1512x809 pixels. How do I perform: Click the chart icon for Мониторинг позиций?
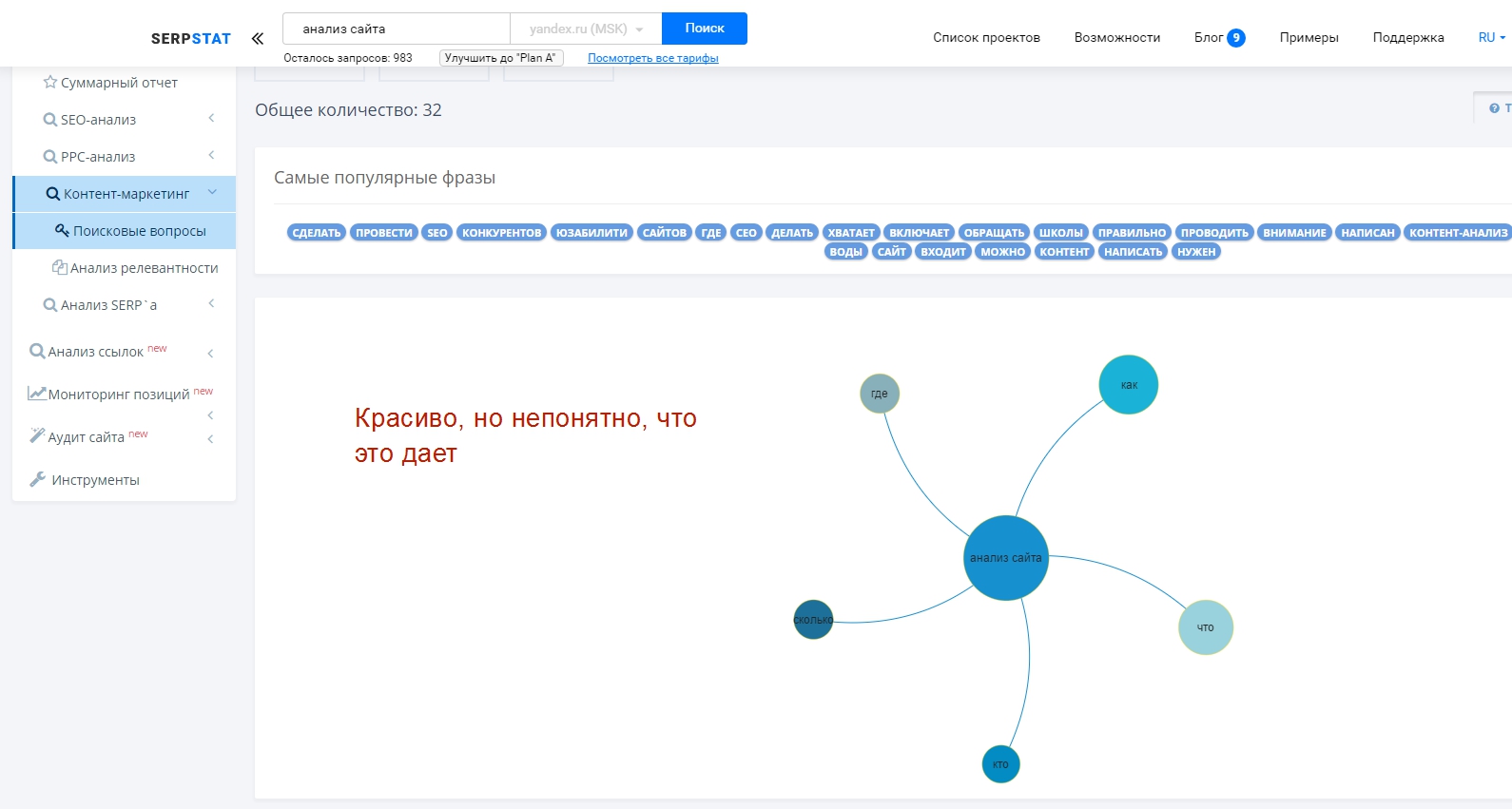point(37,394)
